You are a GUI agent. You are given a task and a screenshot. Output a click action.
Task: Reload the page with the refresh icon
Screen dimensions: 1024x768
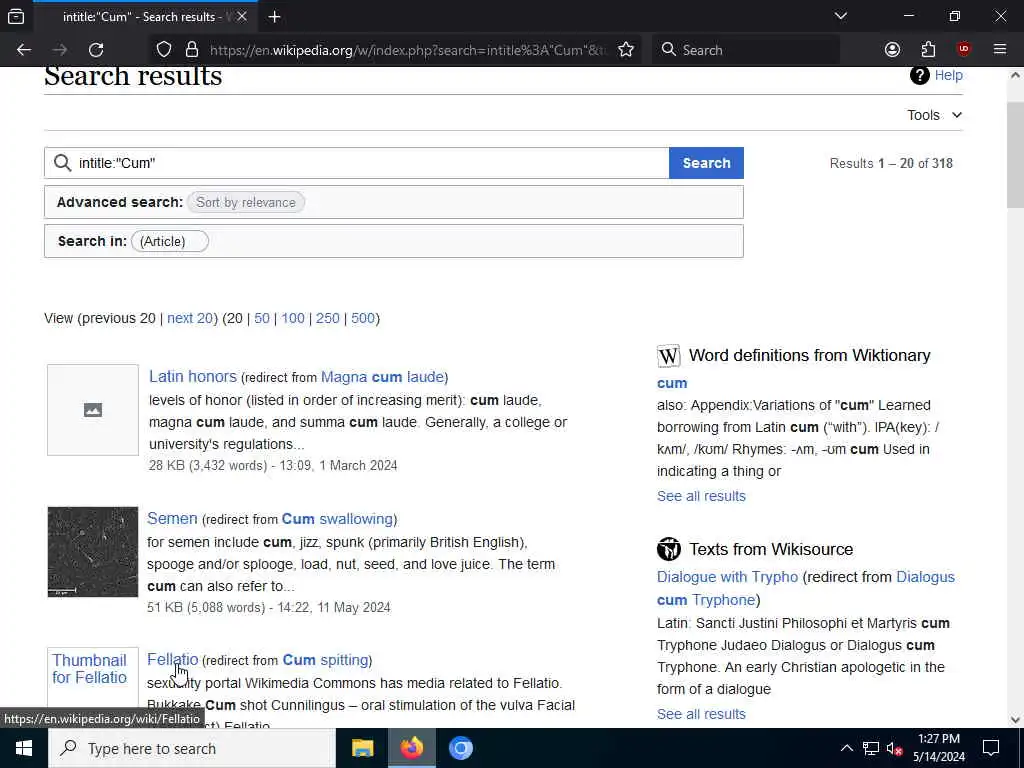point(96,50)
